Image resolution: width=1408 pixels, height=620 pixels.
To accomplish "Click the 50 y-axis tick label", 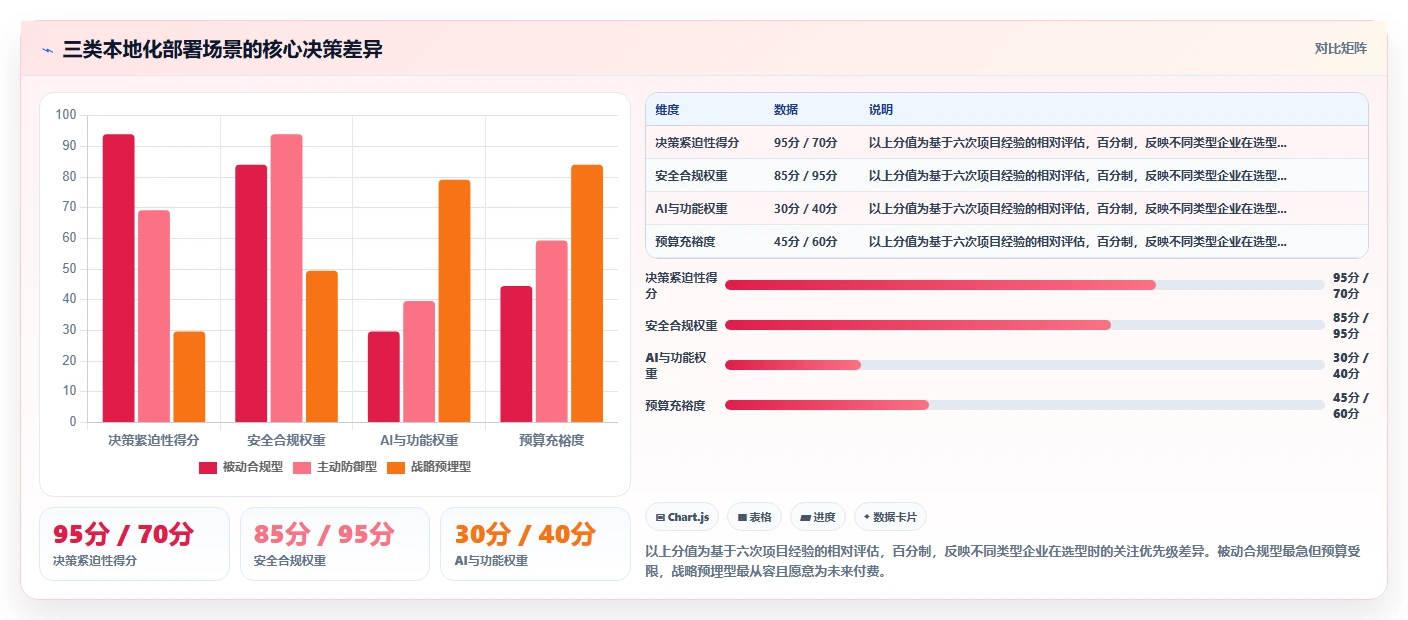I will [x=69, y=268].
